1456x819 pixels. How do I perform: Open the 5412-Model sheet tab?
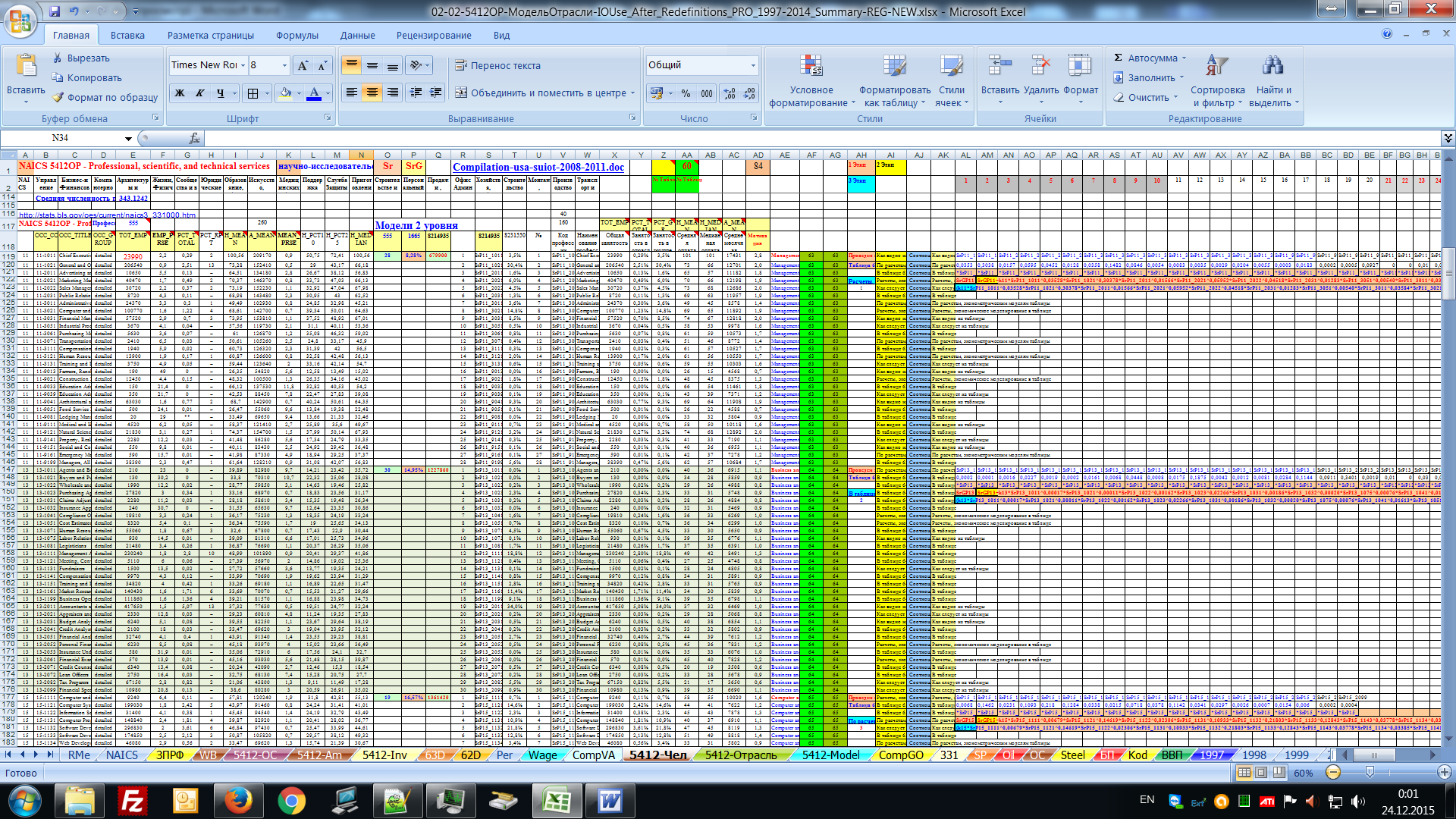click(830, 755)
